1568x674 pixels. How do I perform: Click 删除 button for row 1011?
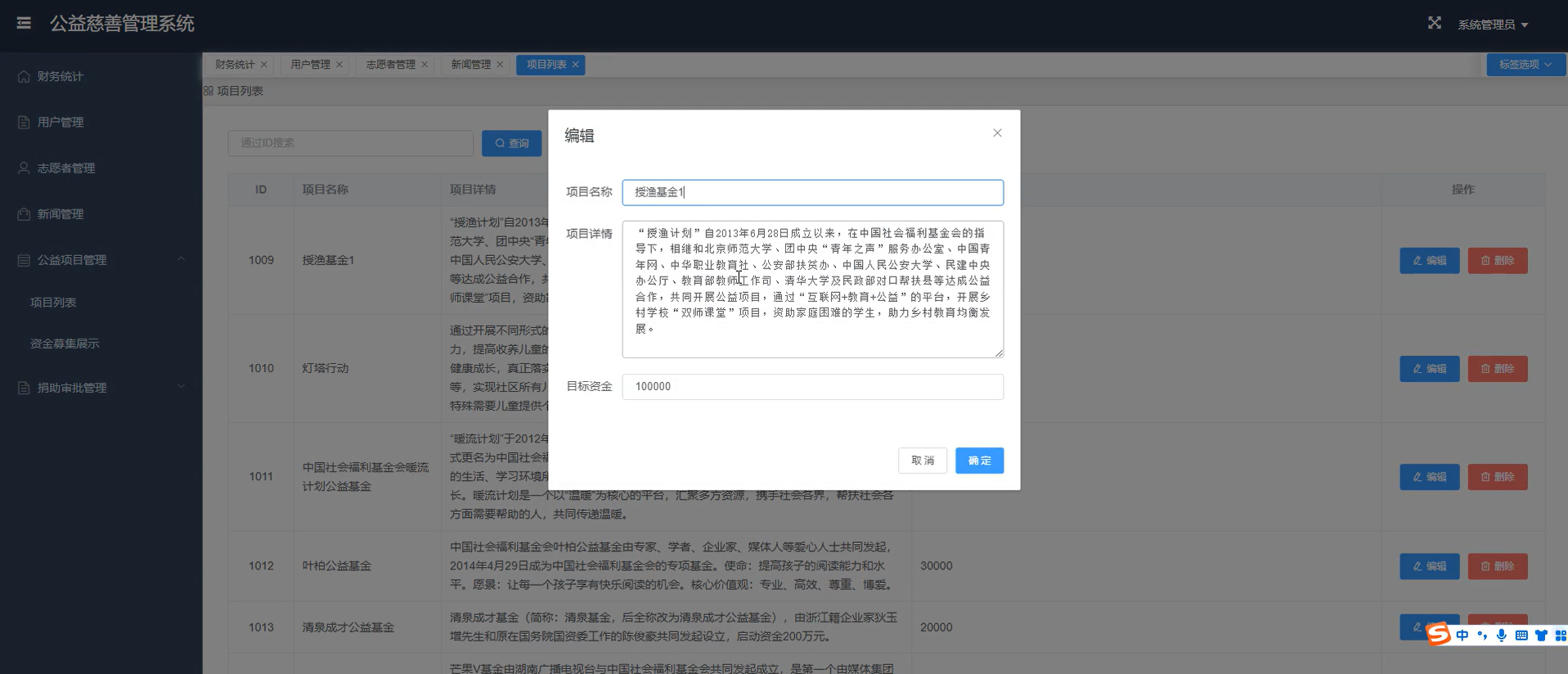(1497, 477)
